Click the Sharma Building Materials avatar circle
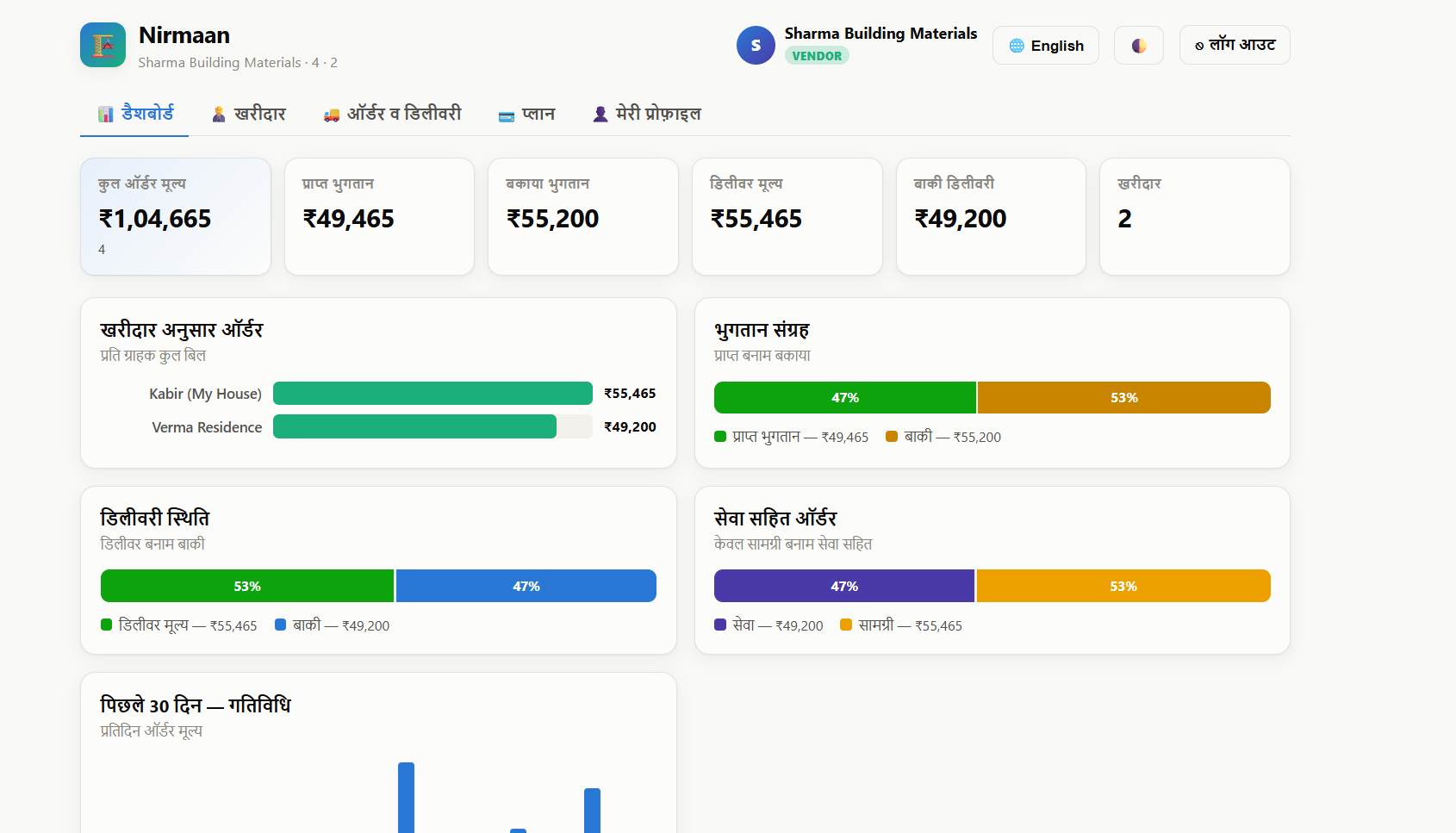This screenshot has height=833, width=1456. (x=756, y=45)
